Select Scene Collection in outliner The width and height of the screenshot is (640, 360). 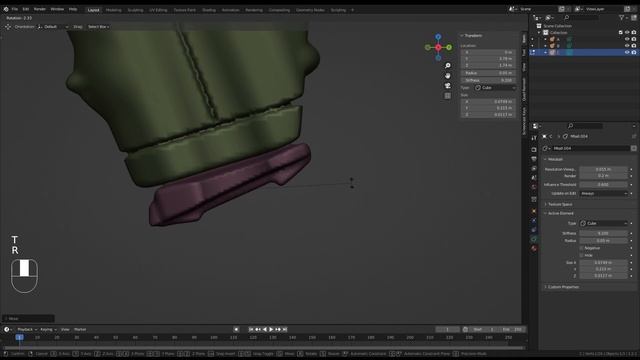pos(557,26)
